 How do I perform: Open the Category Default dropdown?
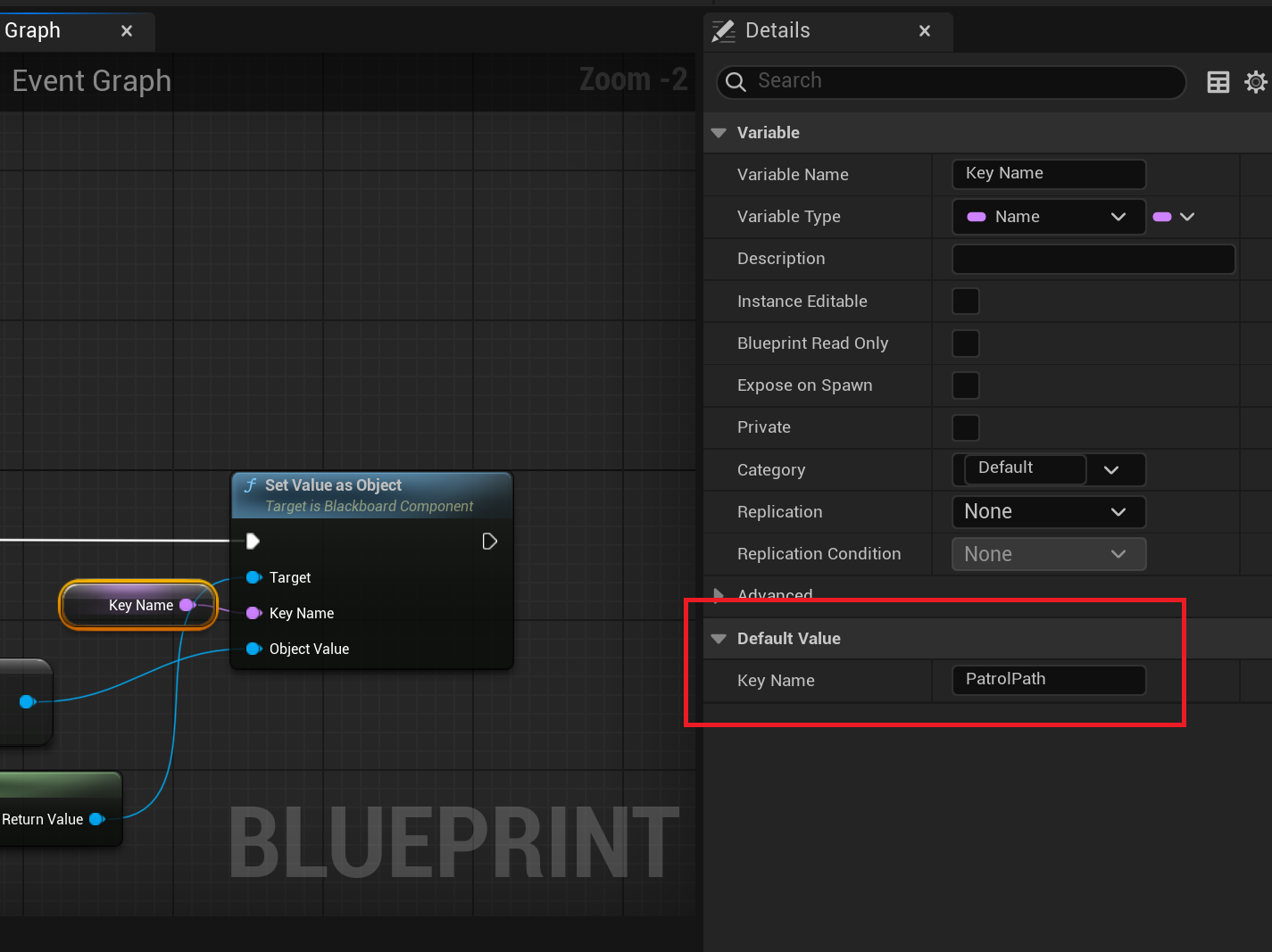[1111, 470]
